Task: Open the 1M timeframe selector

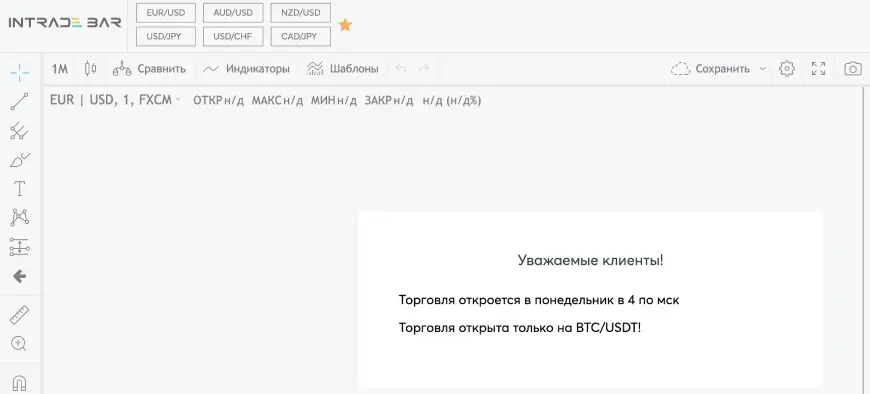Action: click(59, 69)
